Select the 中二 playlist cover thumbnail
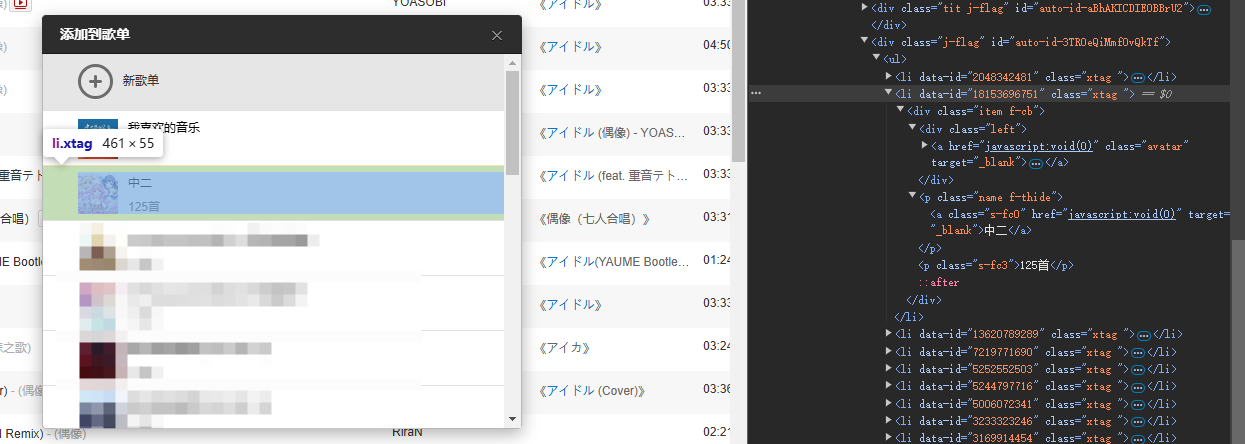This screenshot has width=1245, height=444. (98, 194)
